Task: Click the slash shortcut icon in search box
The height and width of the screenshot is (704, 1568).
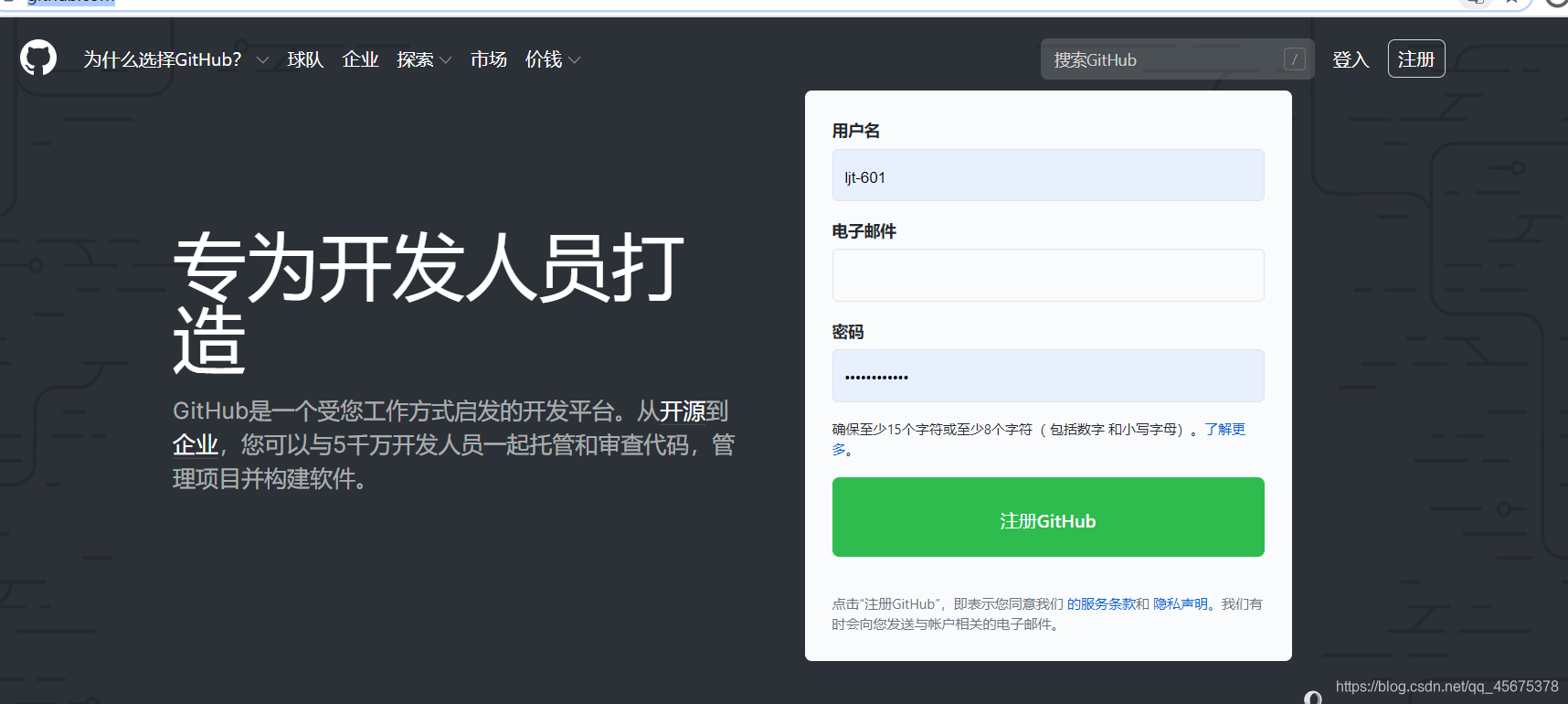Action: [x=1294, y=59]
